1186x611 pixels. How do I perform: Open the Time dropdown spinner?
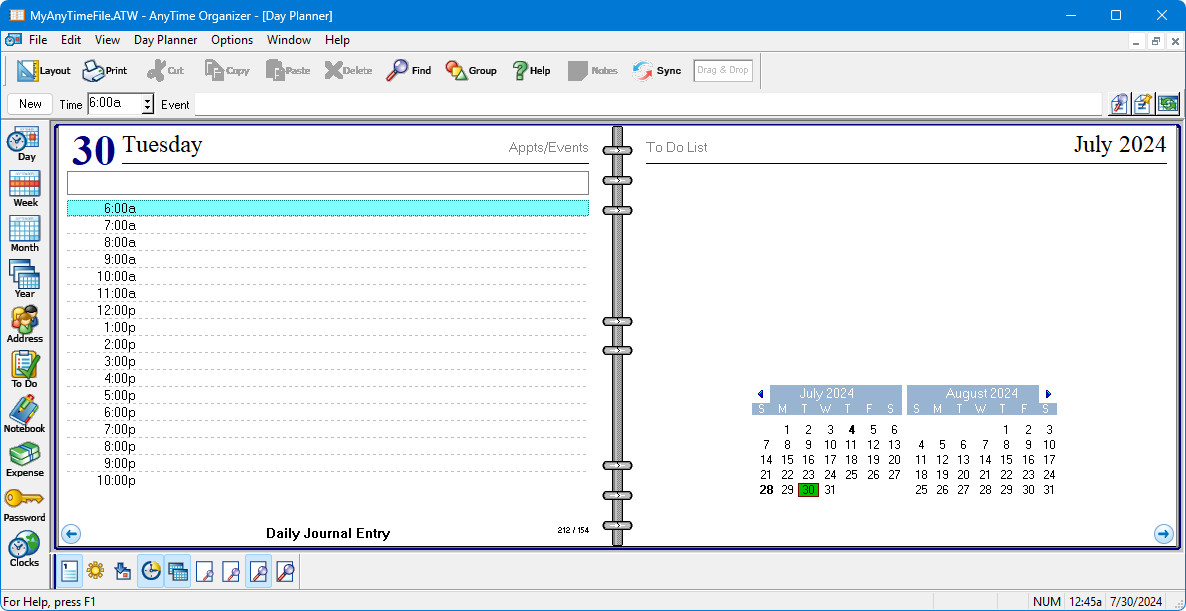[x=147, y=104]
